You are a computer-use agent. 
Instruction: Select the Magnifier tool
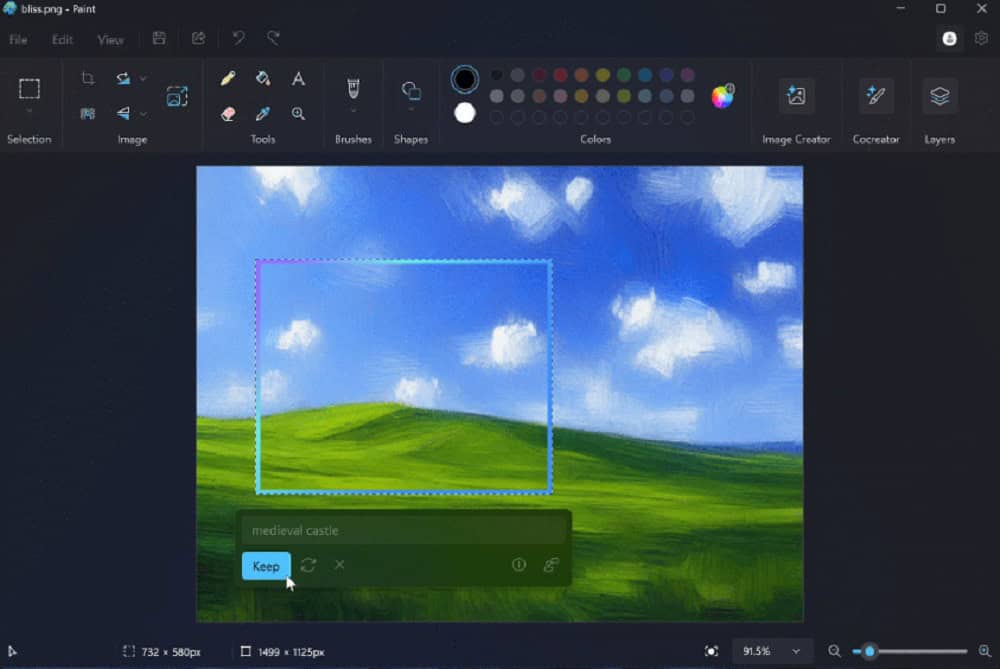click(299, 114)
